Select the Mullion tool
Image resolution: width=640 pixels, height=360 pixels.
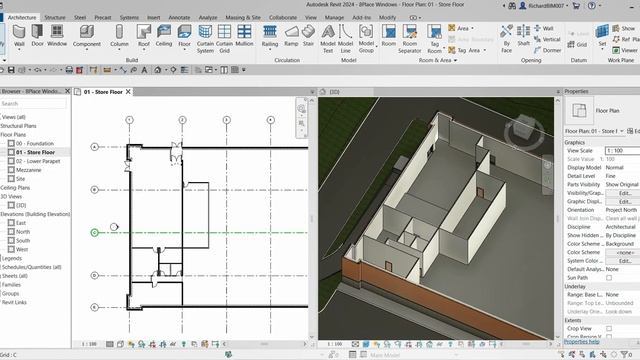click(x=244, y=35)
